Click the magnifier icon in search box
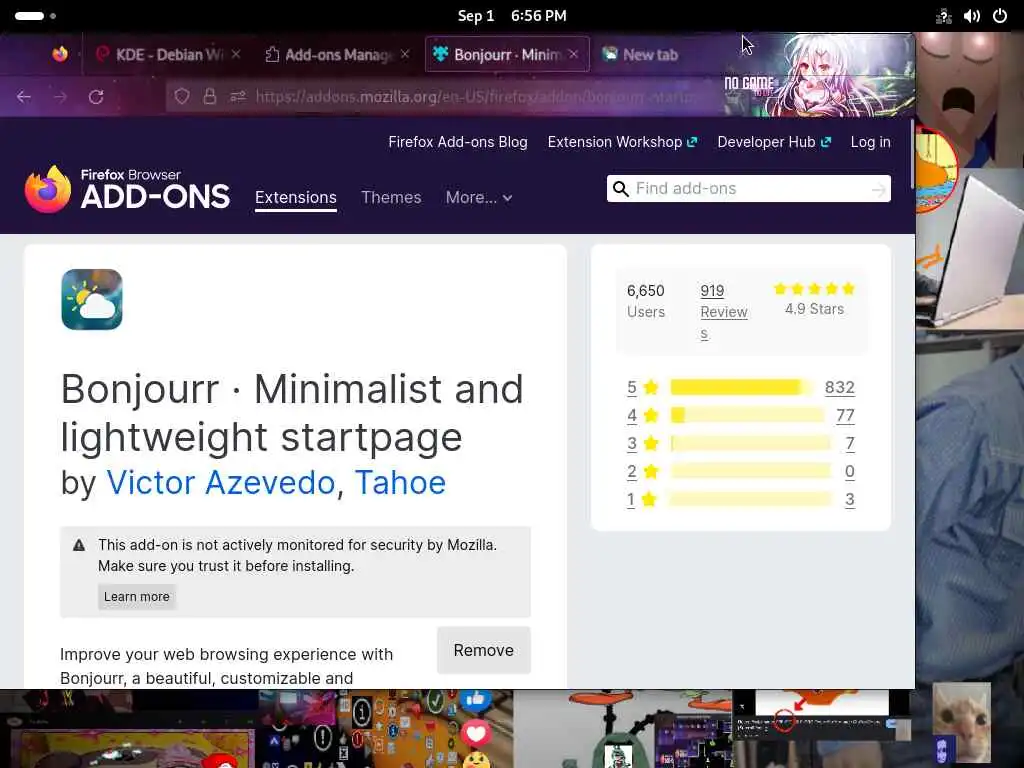Image resolution: width=1024 pixels, height=768 pixels. tap(620, 189)
